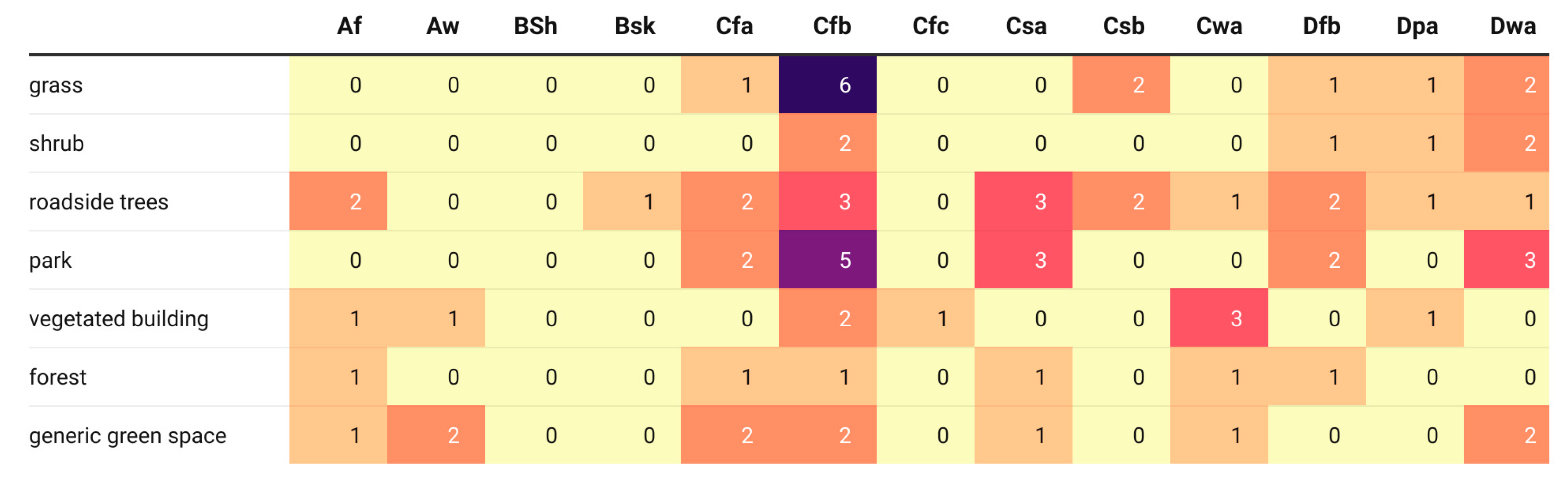Image resolution: width=1568 pixels, height=488 pixels.
Task: Select the generic green space row label
Action: coord(128,436)
